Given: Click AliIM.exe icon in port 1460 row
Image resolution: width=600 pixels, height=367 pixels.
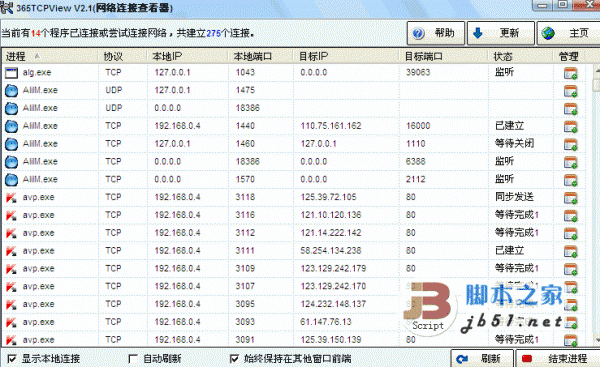Looking at the screenshot, I should tap(11, 144).
